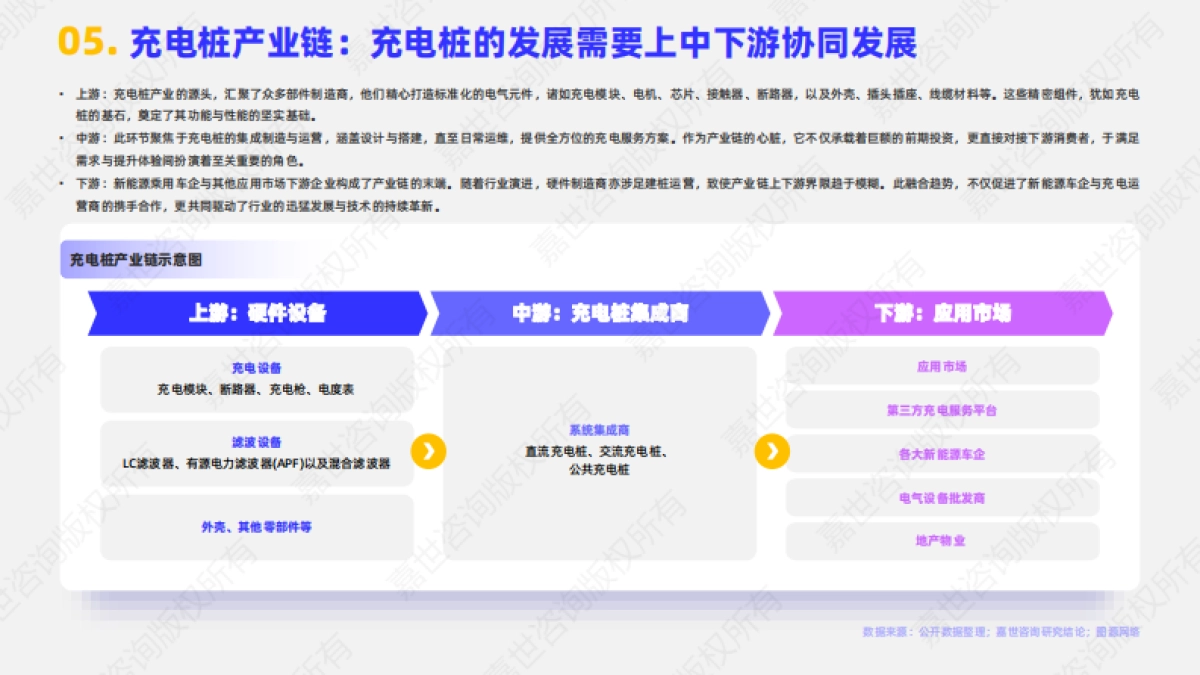Click the 充电设备 box
The image size is (1200, 675).
(x=257, y=379)
